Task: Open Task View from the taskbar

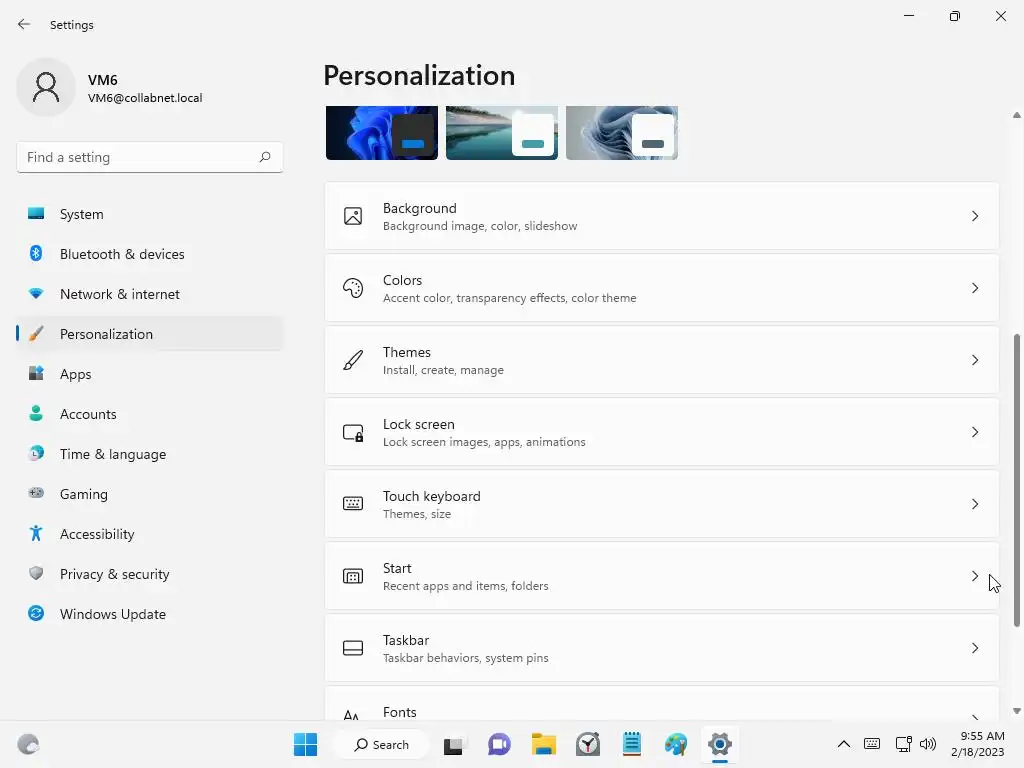Action: 453,744
